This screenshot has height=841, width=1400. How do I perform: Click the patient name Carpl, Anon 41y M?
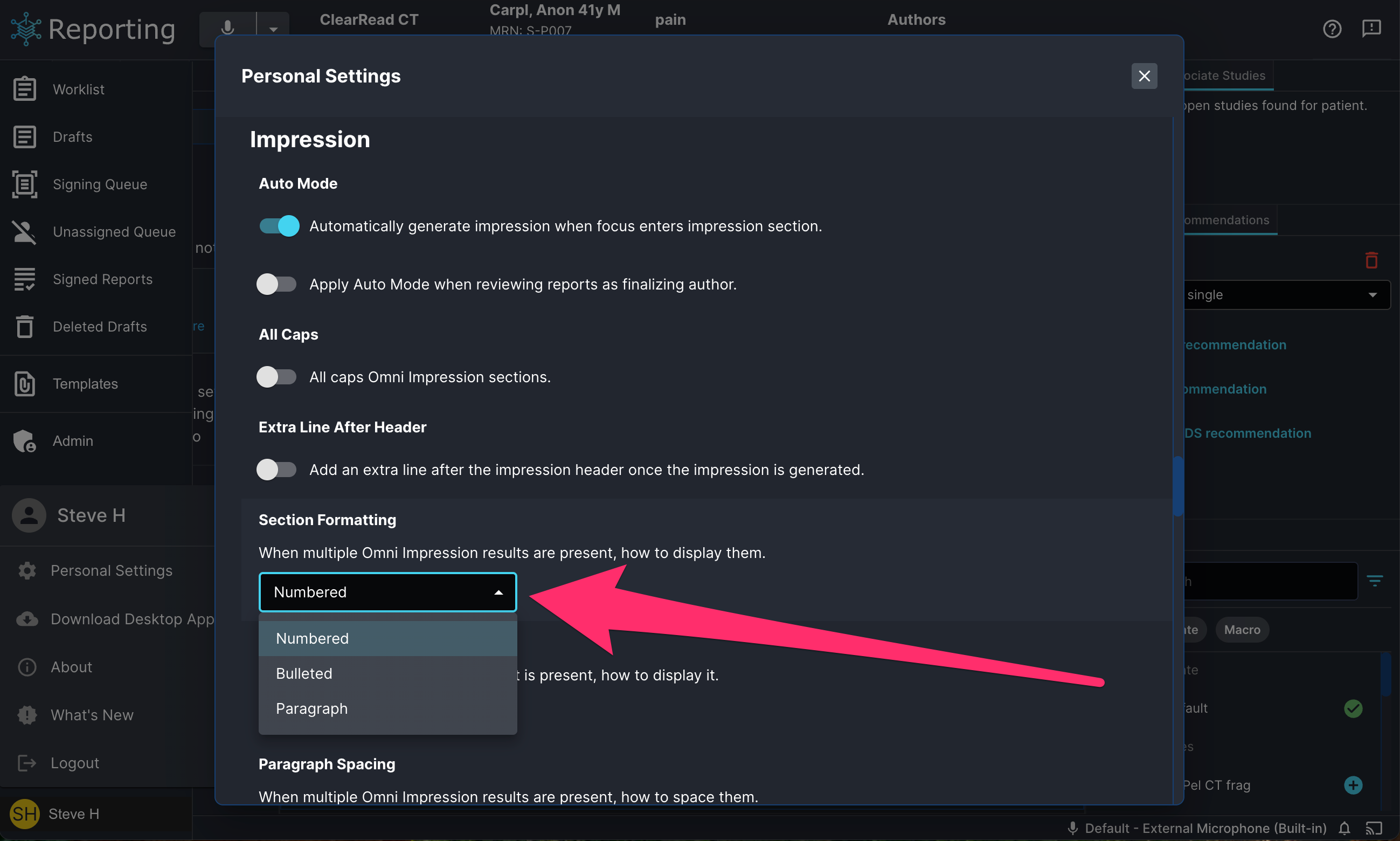[x=555, y=10]
